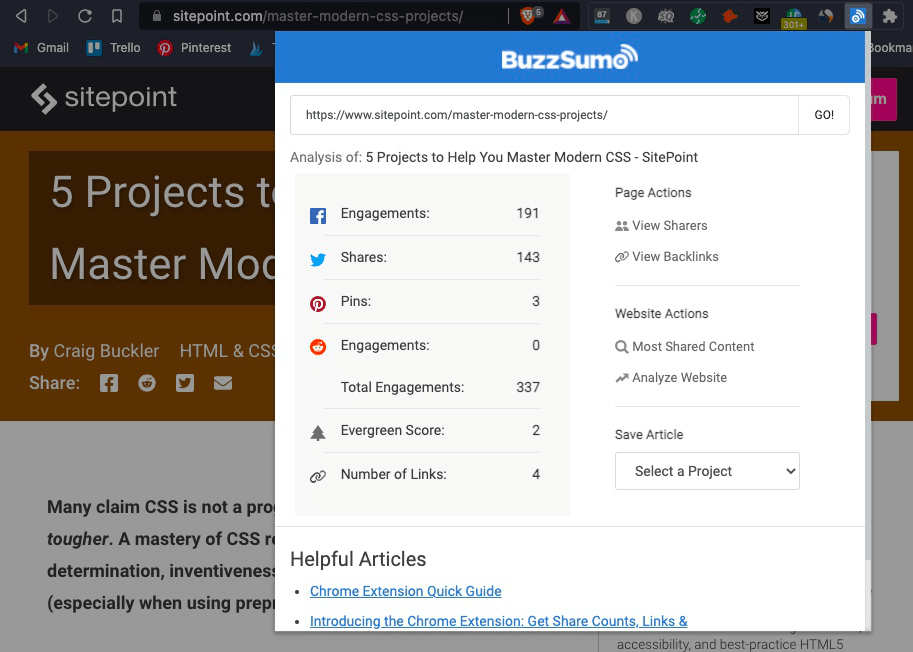The image size is (913, 652).
Task: Open the Trello bookmark
Action: coord(114,48)
